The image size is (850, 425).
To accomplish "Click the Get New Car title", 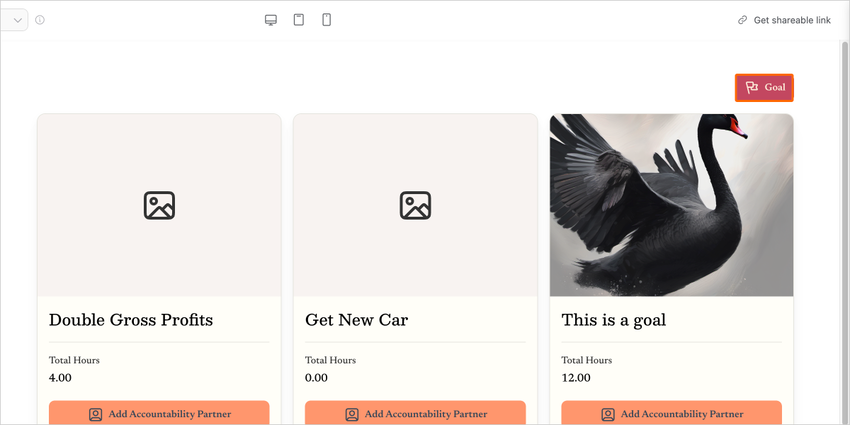I will click(356, 320).
